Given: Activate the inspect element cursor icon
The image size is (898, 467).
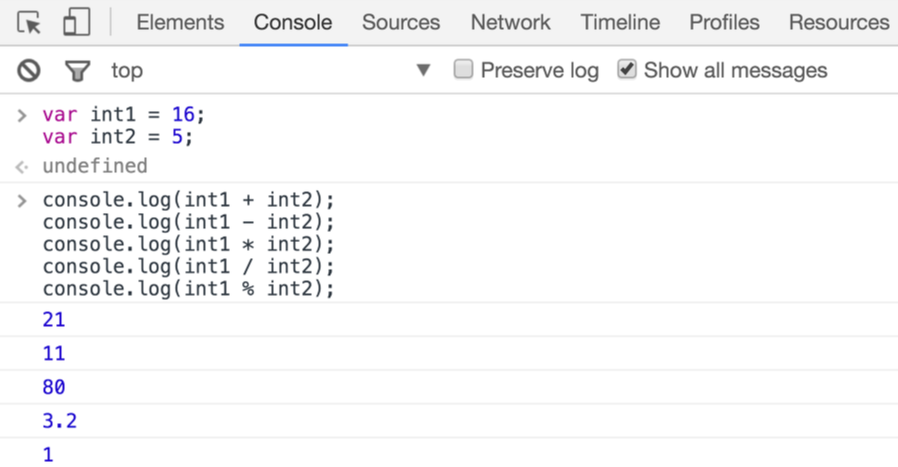Looking at the screenshot, I should (29, 22).
